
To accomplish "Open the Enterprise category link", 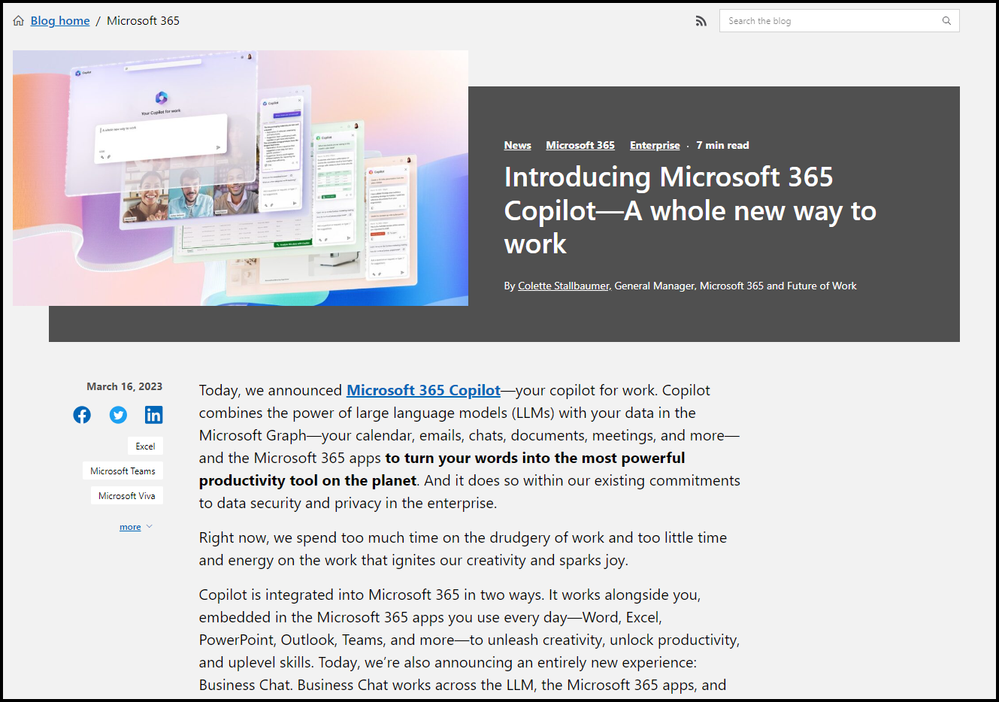I will (655, 145).
